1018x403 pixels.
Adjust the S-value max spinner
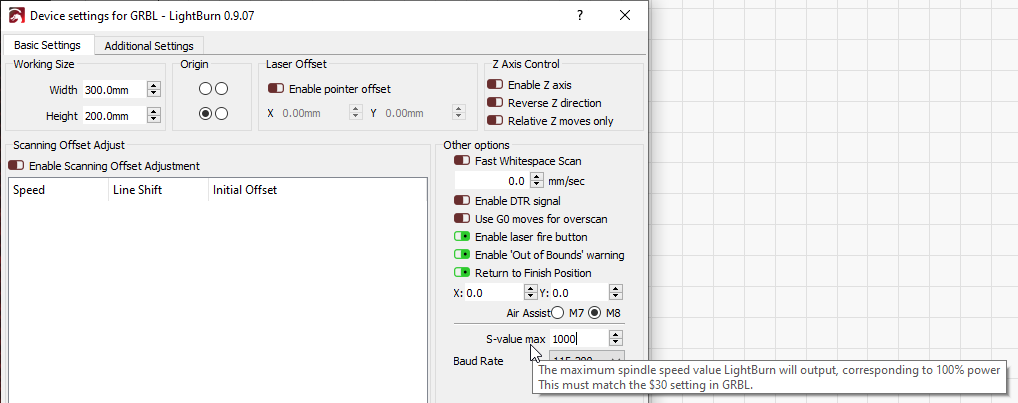617,338
